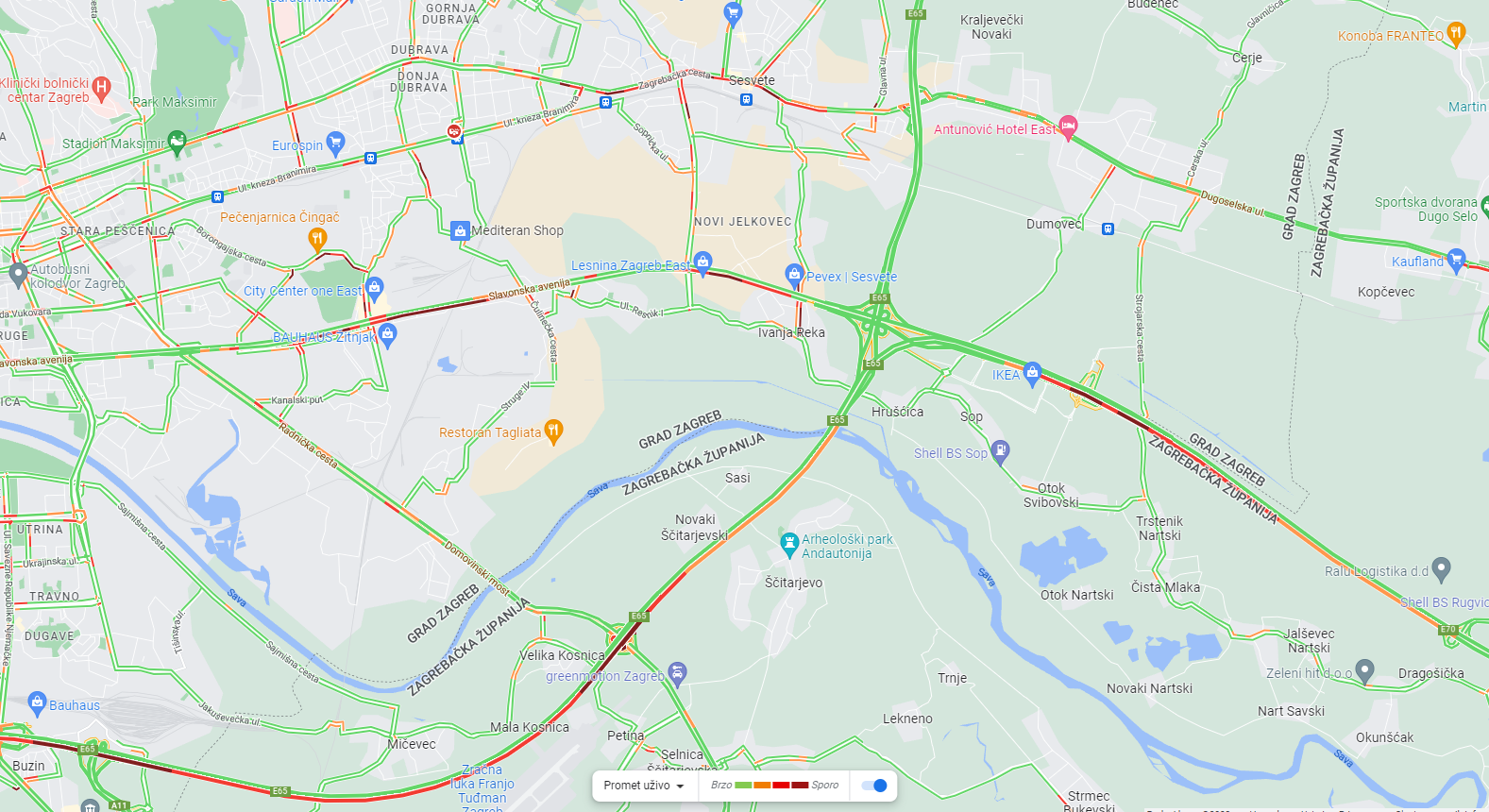
Task: Expand the Promet uživo dropdown
Action: (644, 786)
